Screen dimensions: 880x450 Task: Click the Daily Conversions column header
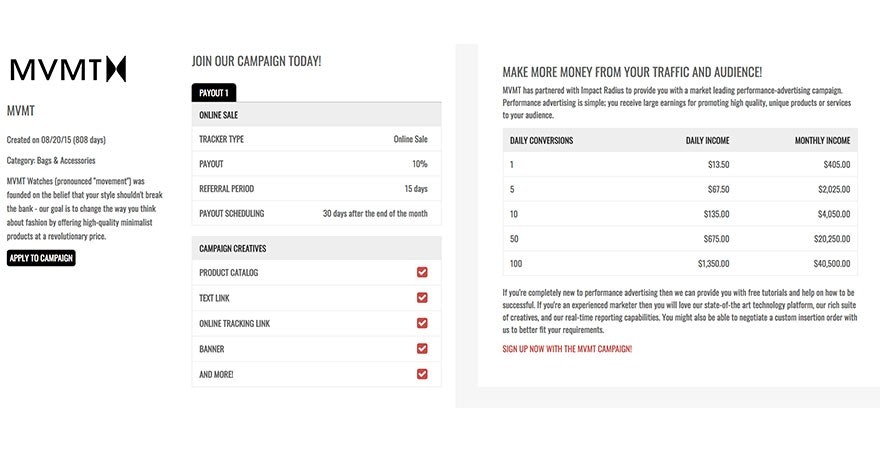click(x=541, y=141)
